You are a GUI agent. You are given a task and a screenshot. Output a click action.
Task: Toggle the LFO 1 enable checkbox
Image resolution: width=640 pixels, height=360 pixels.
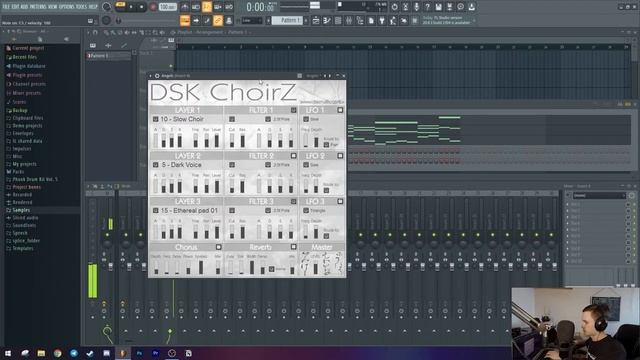[x=340, y=110]
